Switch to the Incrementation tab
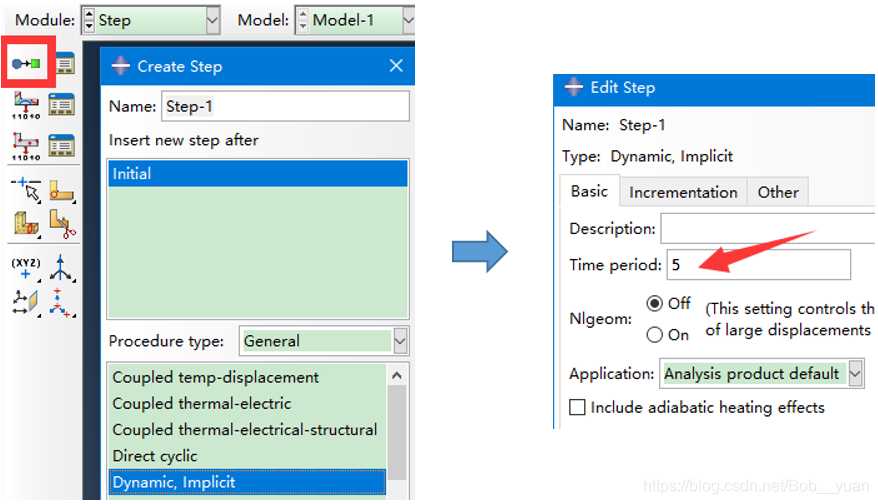Image resolution: width=878 pixels, height=504 pixels. (683, 192)
